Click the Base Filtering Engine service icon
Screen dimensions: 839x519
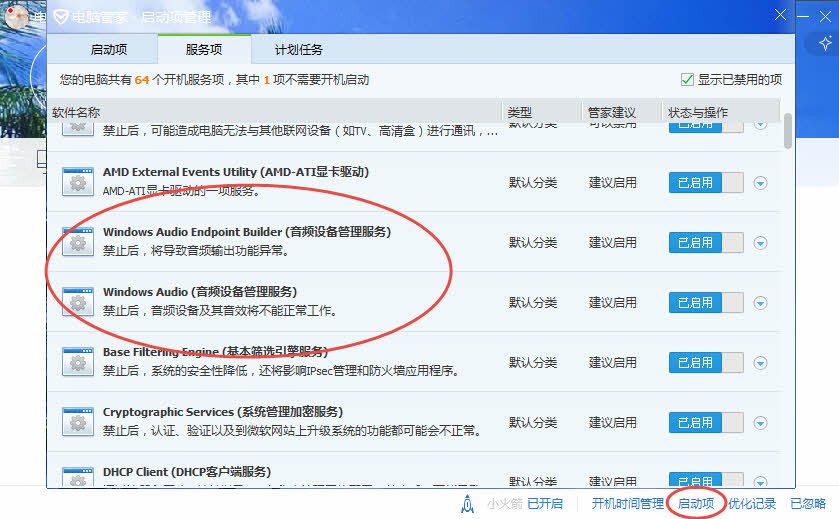tap(78, 362)
